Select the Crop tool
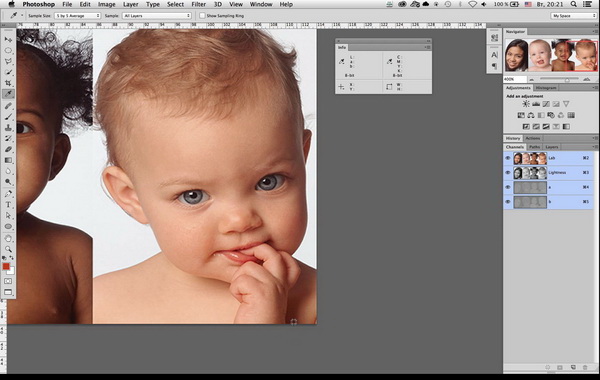Screen dimensions: 600x380 (8, 83)
